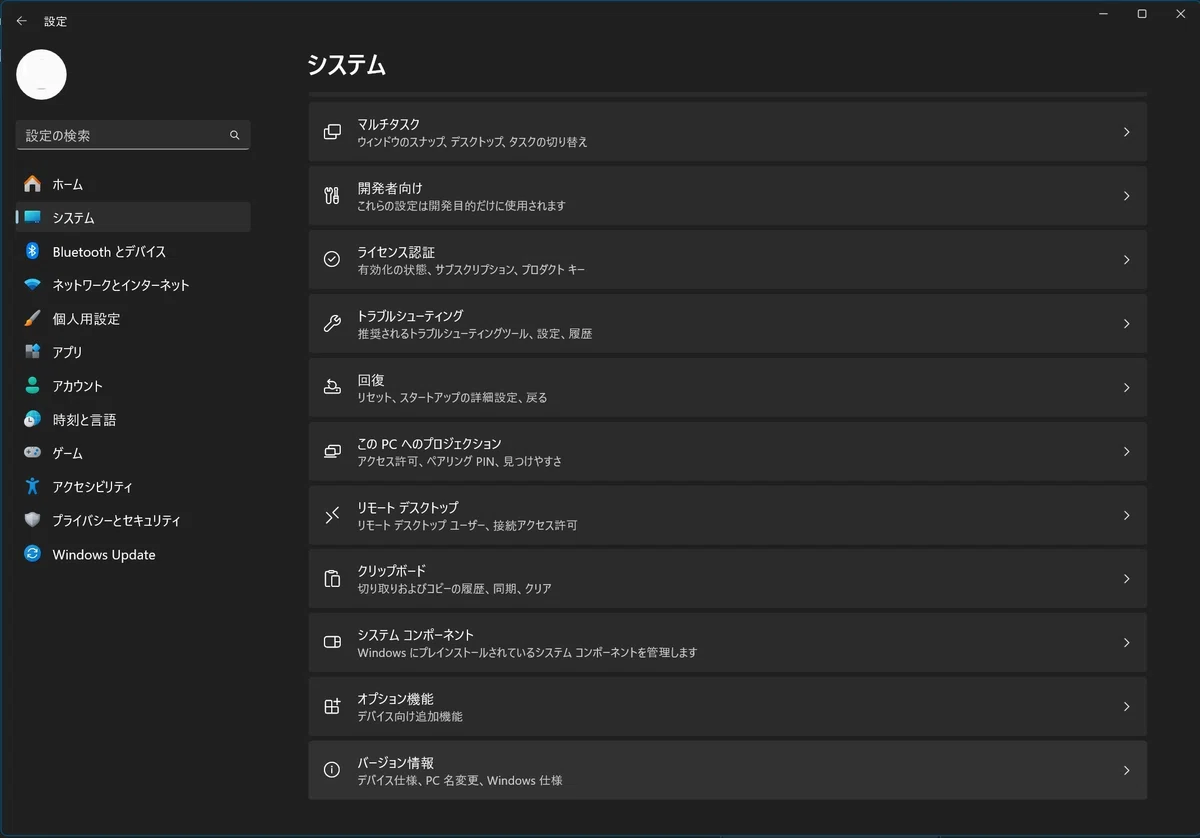Click text リセット、スタートアップの詳細設定、戻る
This screenshot has height=838, width=1200.
pos(453,397)
